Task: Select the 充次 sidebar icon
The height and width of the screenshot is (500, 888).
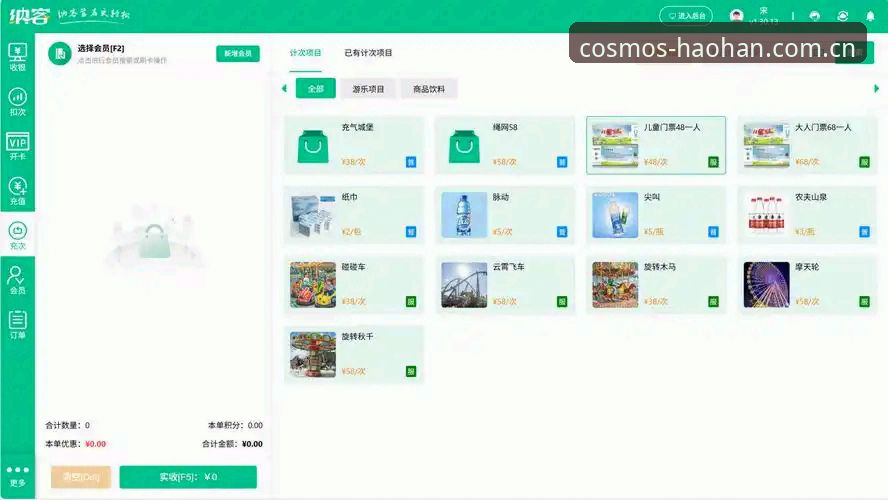Action: pyautogui.click(x=18, y=236)
